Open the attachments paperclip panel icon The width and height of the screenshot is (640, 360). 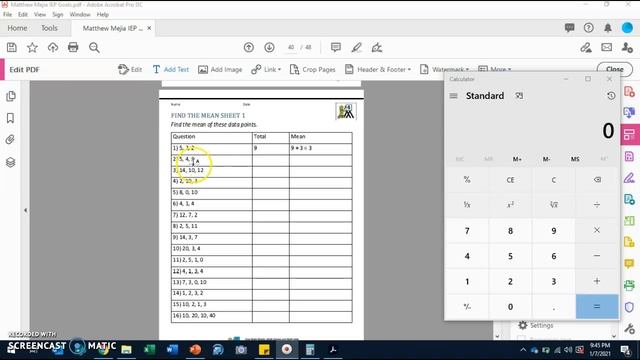click(x=11, y=140)
